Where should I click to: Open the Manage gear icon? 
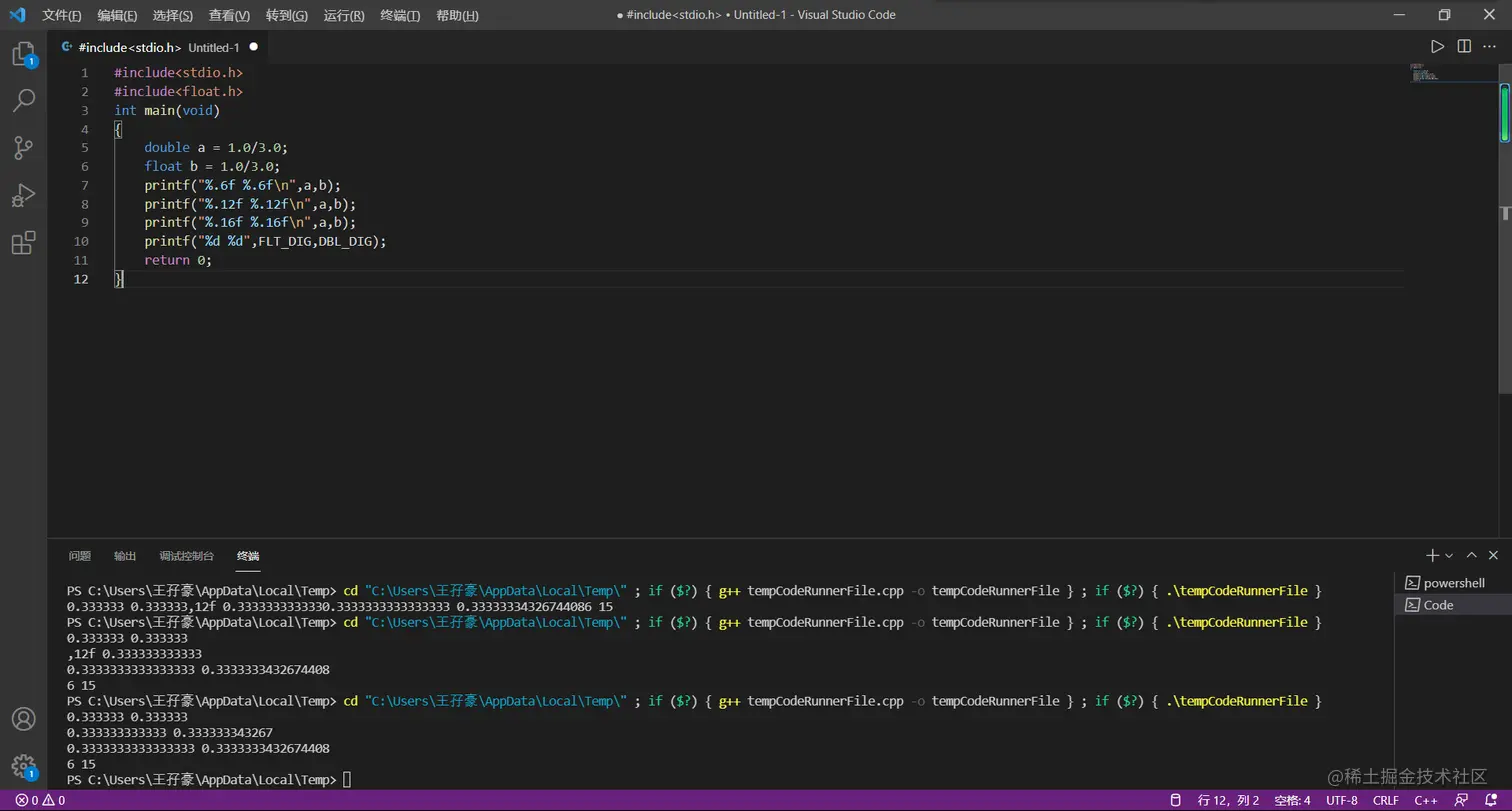tap(23, 766)
